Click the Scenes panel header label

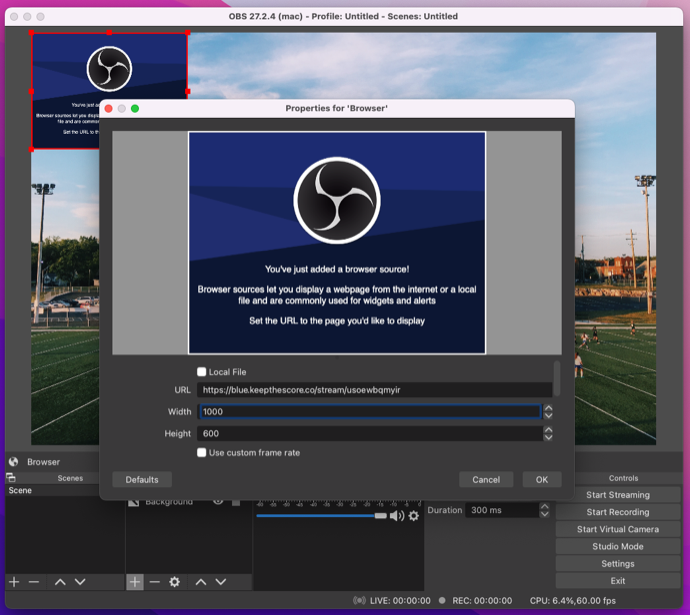coord(70,478)
